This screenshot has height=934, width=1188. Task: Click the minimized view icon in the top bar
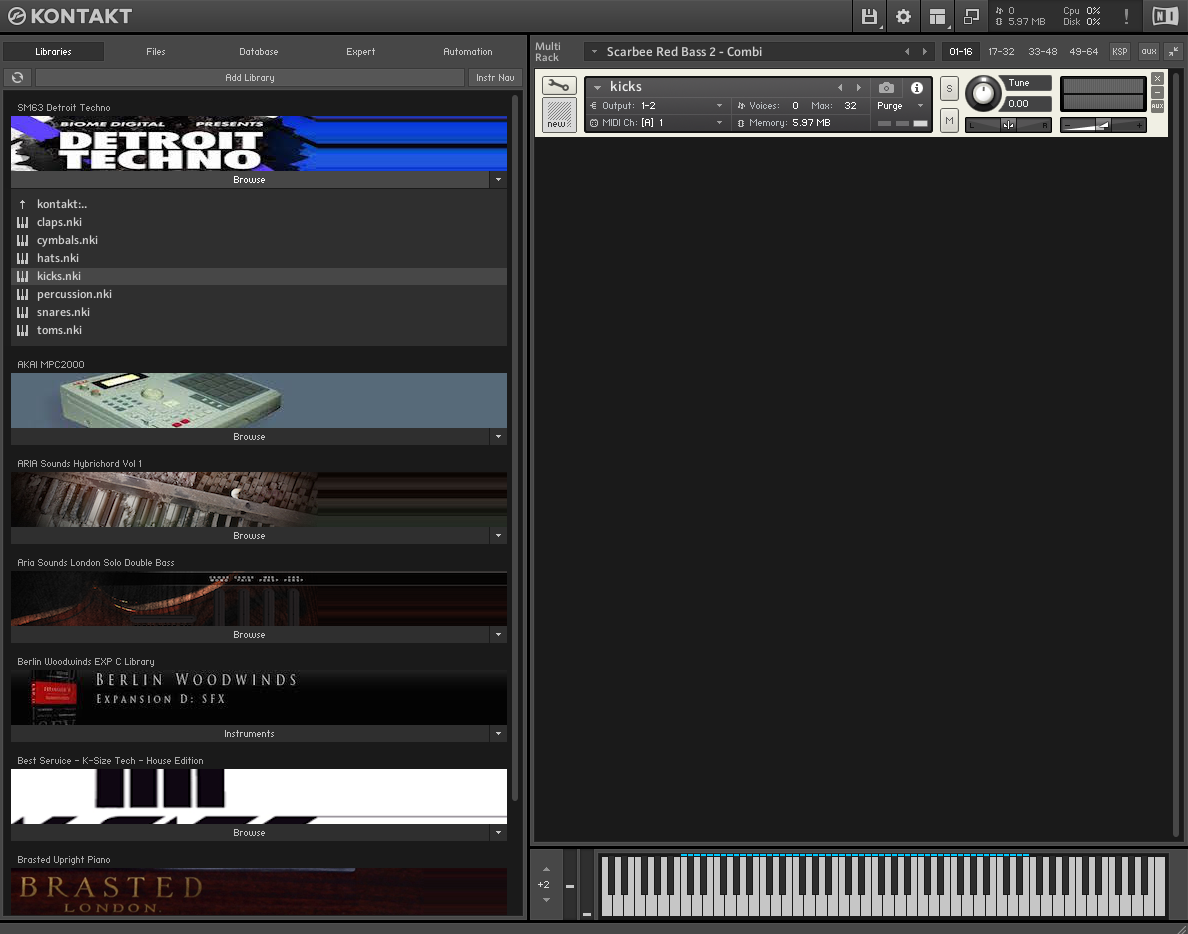point(971,16)
